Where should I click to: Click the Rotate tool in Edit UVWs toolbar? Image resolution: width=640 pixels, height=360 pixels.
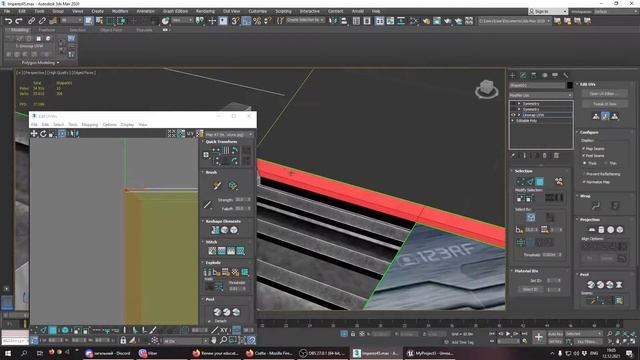pos(43,133)
